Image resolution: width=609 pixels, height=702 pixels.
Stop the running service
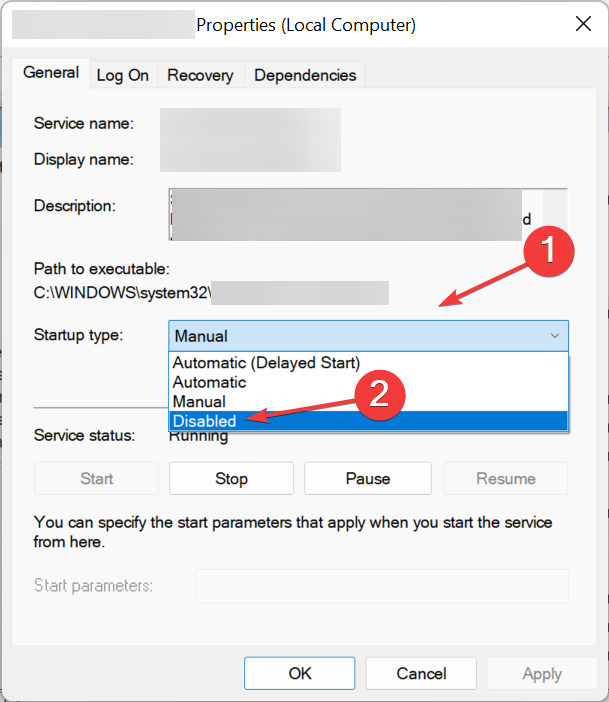coord(231,479)
